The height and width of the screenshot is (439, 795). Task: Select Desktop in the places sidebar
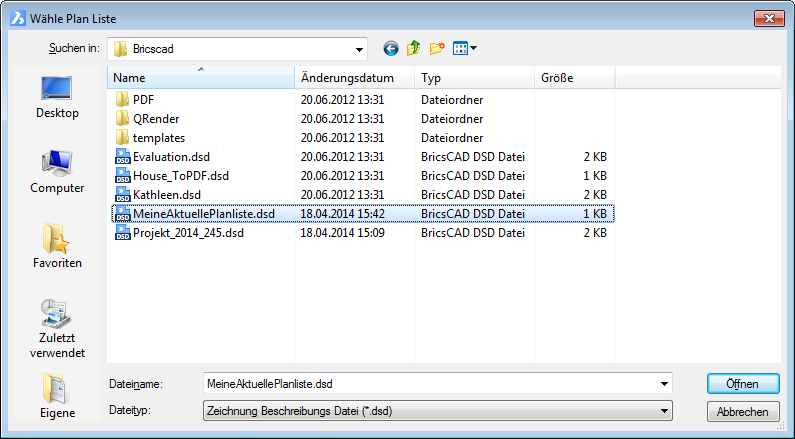tap(57, 97)
